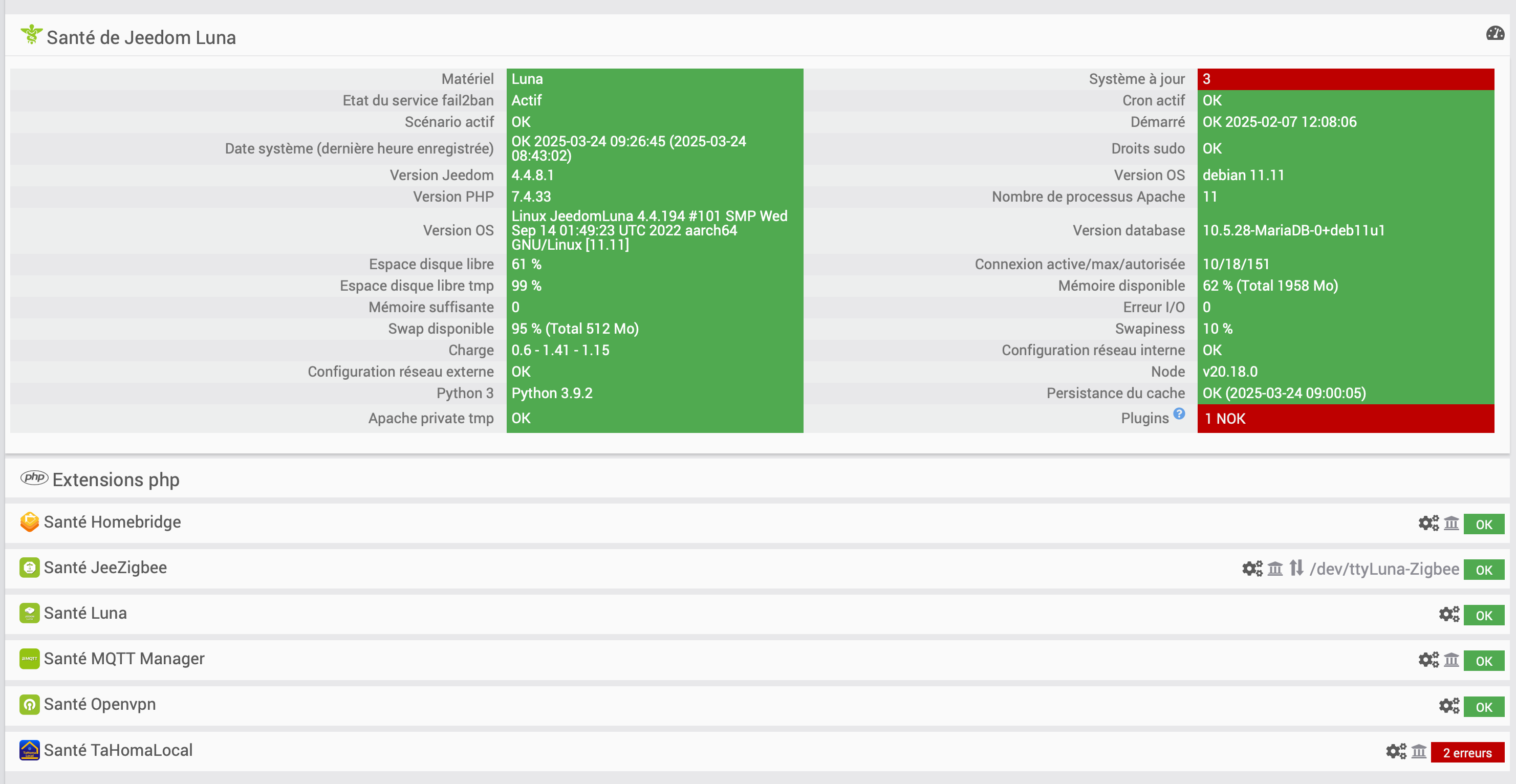Image resolution: width=1516 pixels, height=784 pixels.
Task: Click the /dev/ttyLuna-Zigbee port text
Action: coord(1384,569)
